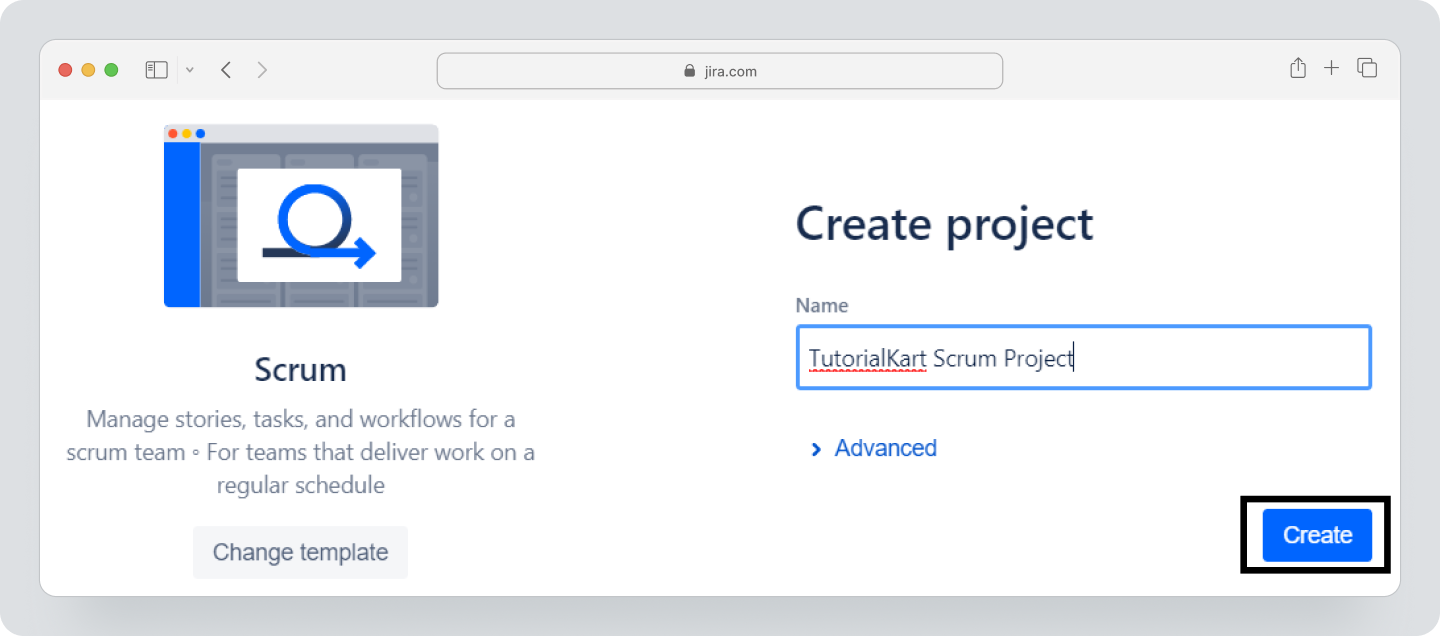
Task: Navigate back using the back arrow
Action: 226,69
